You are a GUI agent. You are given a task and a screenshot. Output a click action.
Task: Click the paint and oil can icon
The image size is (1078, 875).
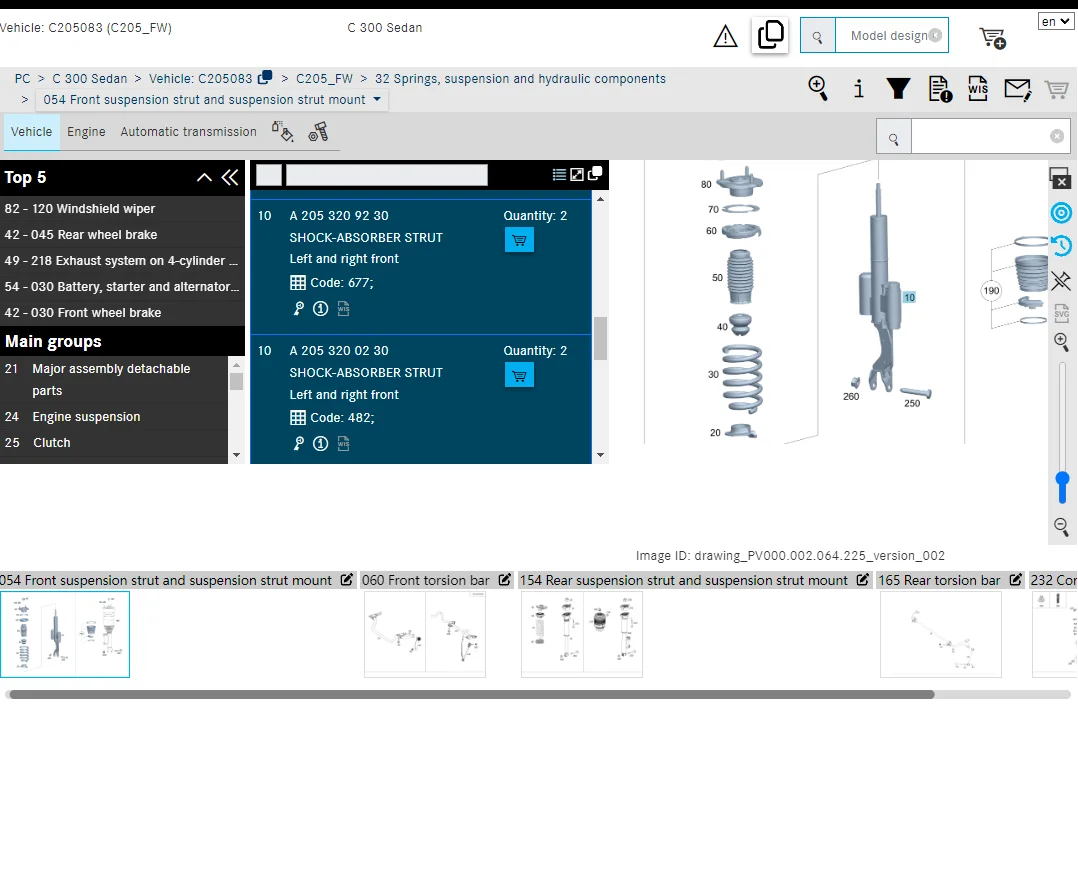coord(282,131)
